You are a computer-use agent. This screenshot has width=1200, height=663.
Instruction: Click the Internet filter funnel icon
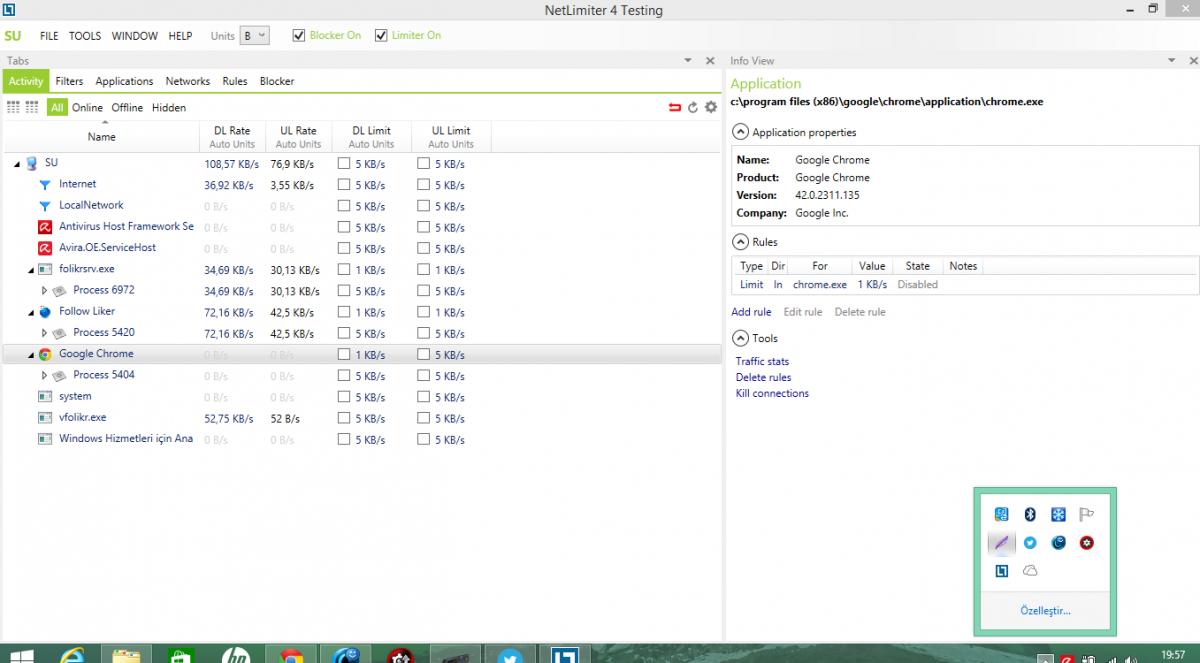[x=44, y=184]
